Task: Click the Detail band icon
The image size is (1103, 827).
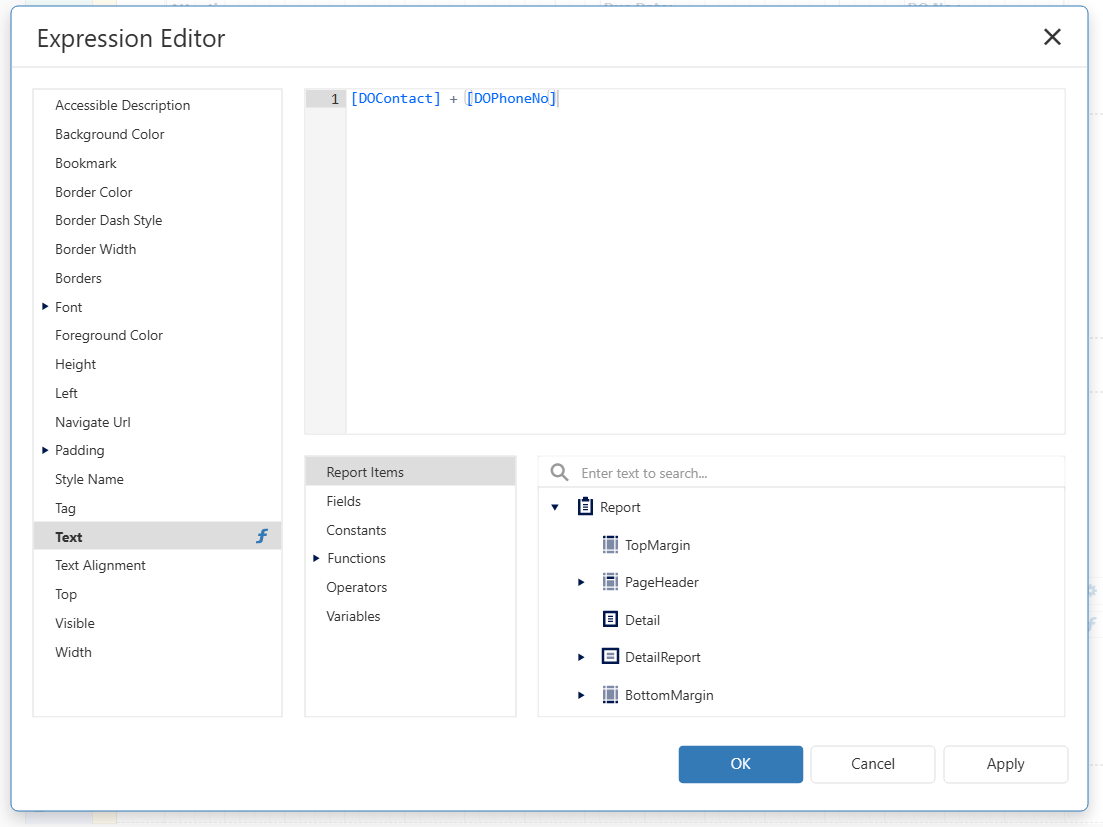Action: pyautogui.click(x=611, y=620)
